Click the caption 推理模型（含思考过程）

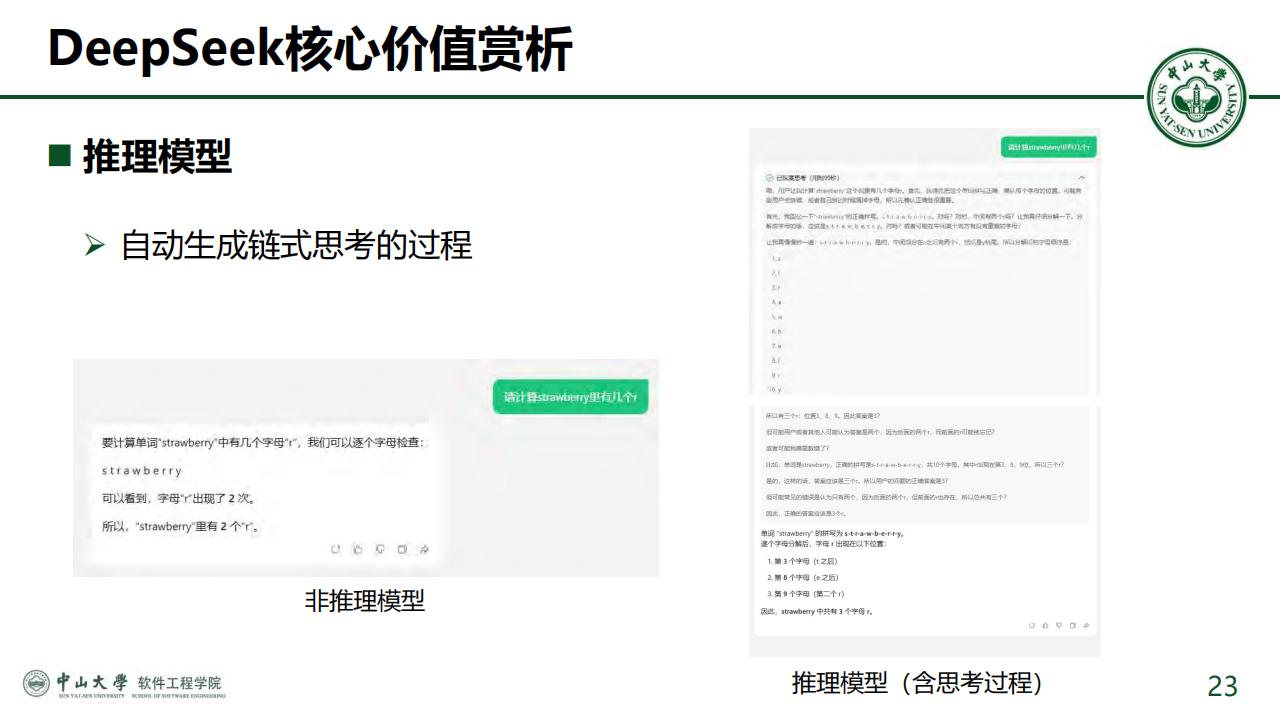pos(918,683)
